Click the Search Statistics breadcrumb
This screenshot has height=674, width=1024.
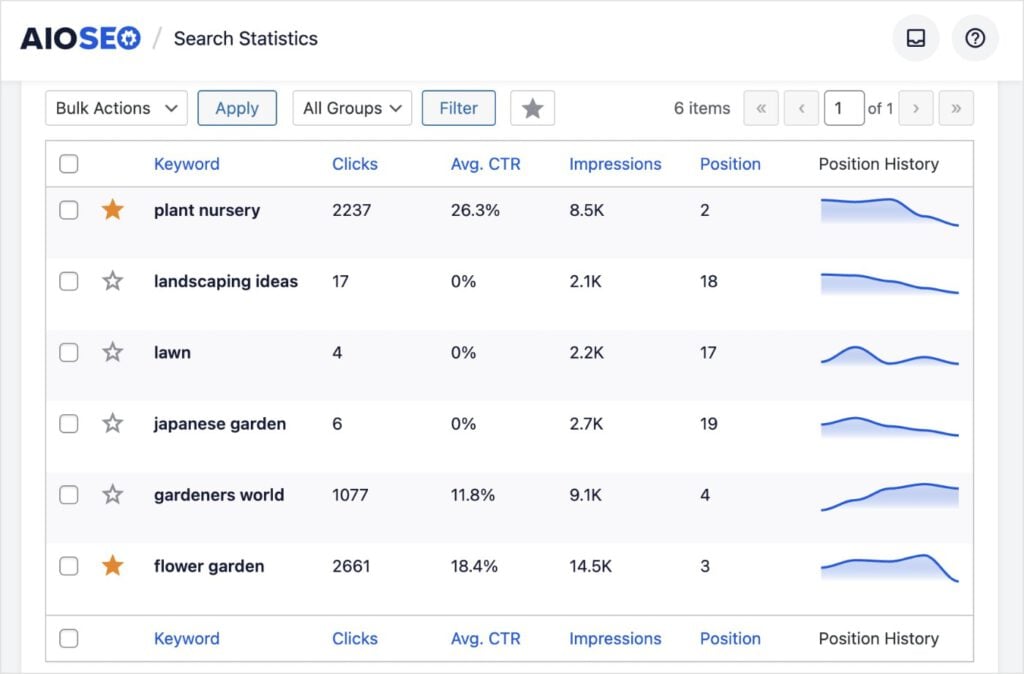pyautogui.click(x=245, y=38)
